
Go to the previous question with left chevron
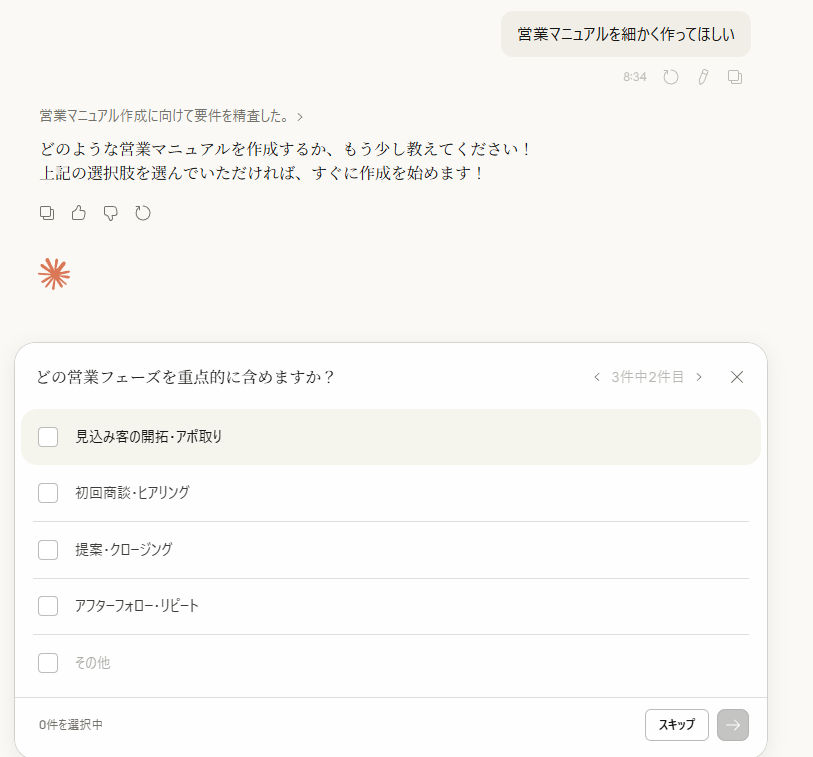point(597,377)
